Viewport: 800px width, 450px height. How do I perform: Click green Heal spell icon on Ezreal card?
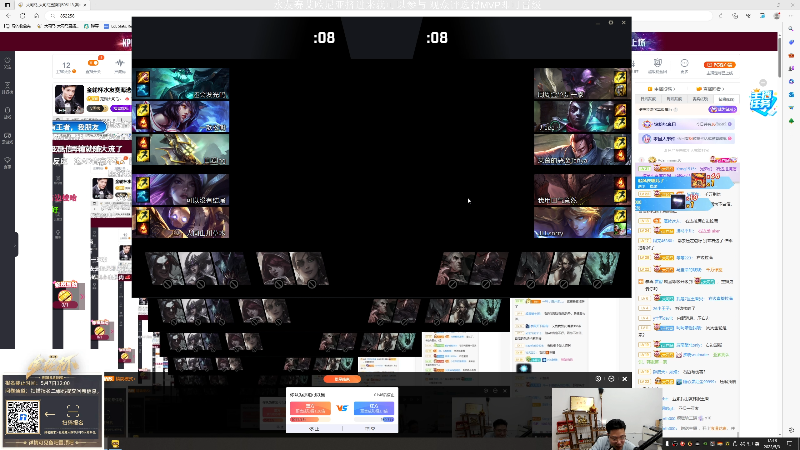pos(620,229)
